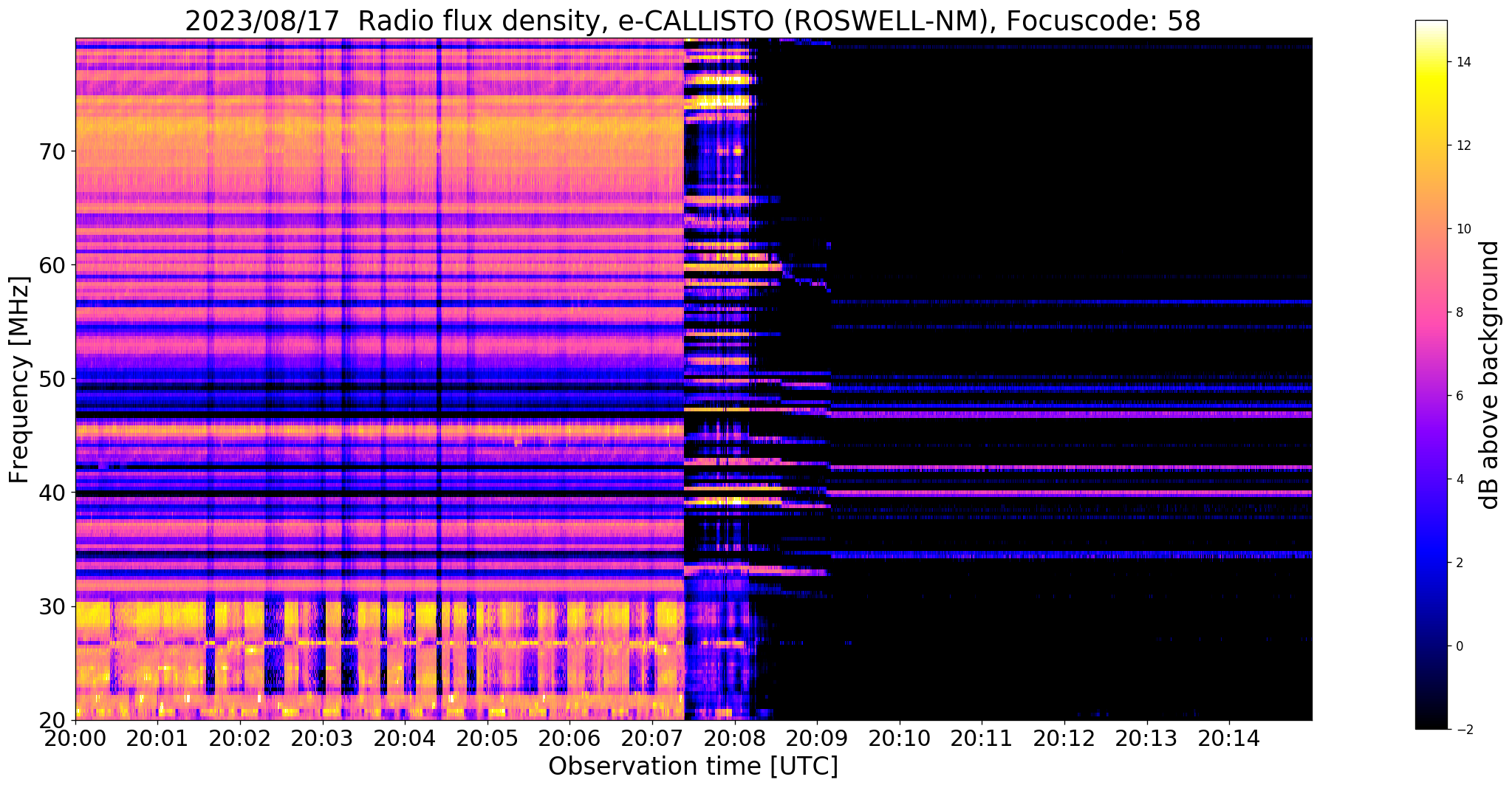
Task: Click the plot title text "Focuscode: 58"
Action: [1104, 21]
